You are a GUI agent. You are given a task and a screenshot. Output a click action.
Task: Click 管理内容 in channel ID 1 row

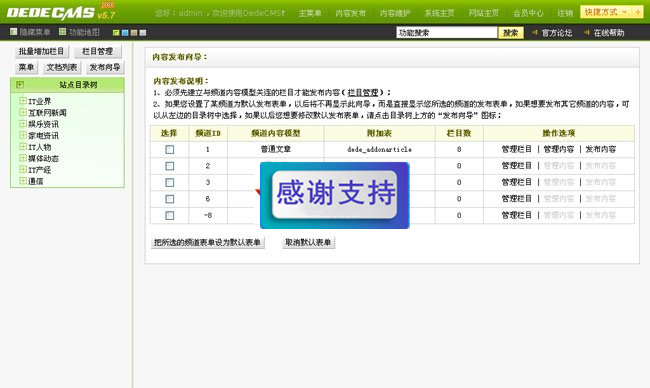pos(558,149)
